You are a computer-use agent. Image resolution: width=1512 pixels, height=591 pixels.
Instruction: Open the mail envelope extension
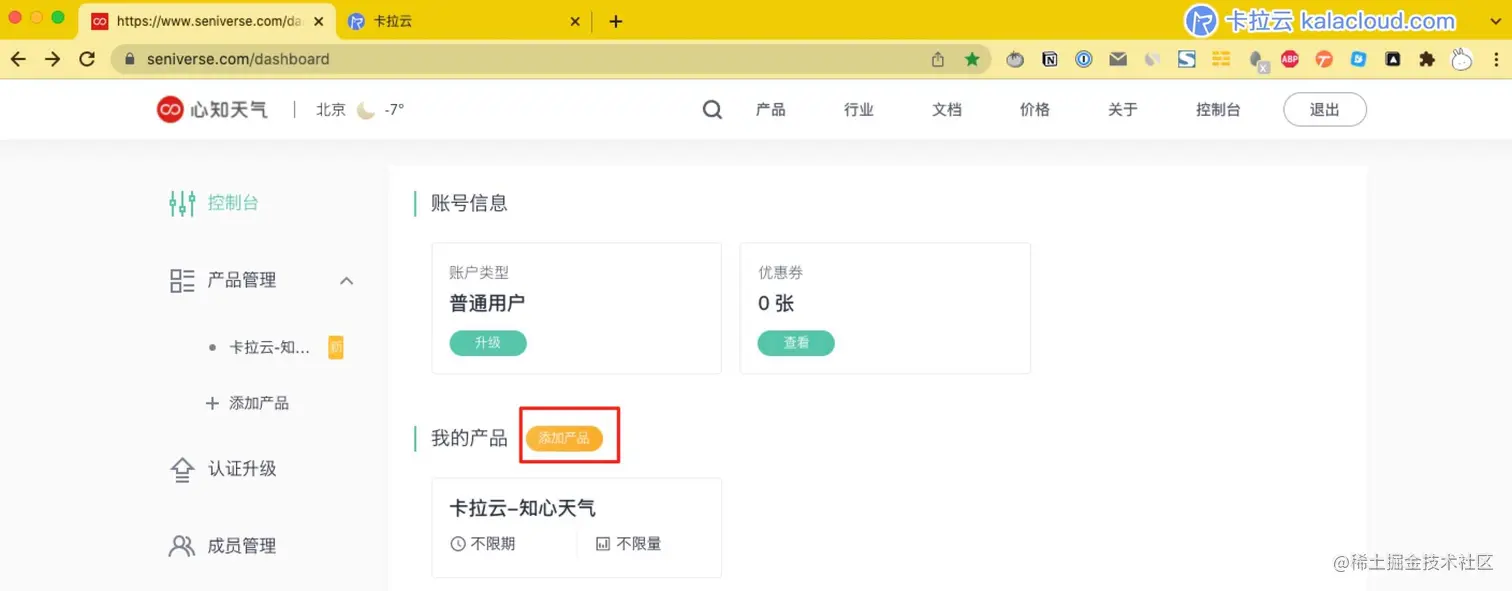pos(1118,59)
